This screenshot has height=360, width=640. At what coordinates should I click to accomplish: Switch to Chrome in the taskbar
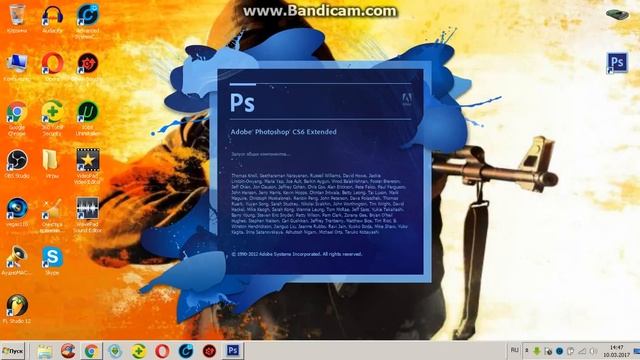[x=91, y=351]
